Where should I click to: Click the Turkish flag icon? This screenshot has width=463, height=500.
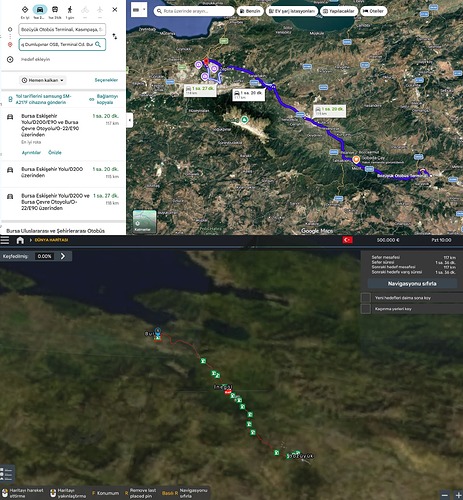[x=348, y=240]
